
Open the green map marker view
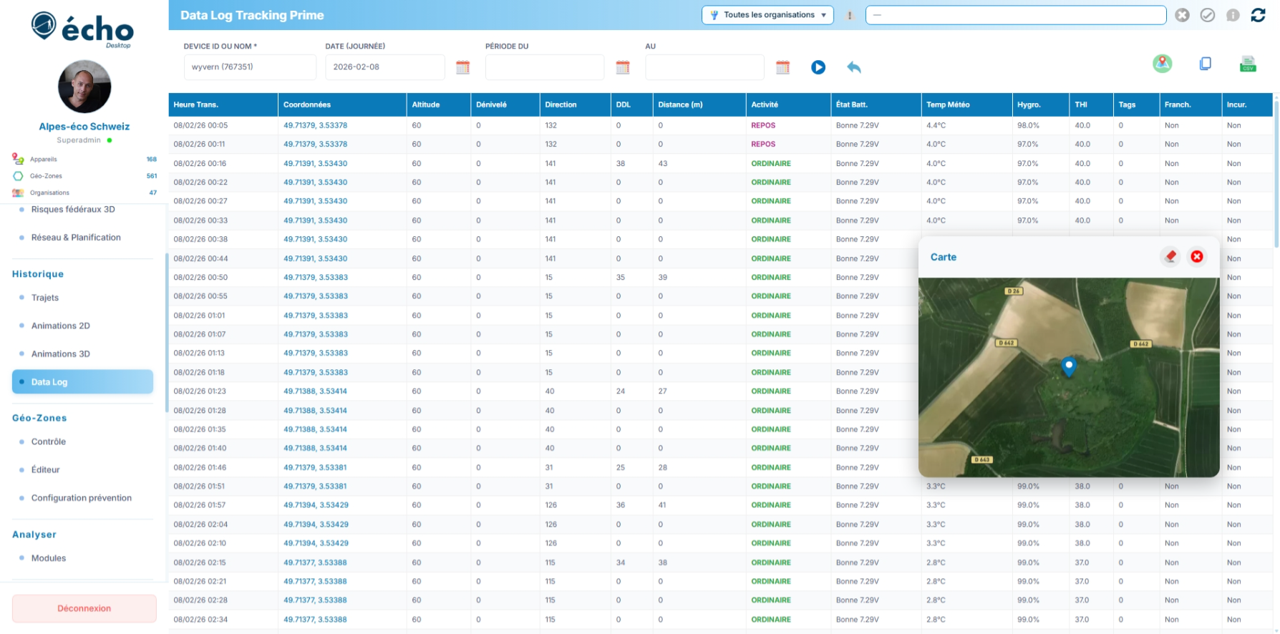click(x=1162, y=62)
